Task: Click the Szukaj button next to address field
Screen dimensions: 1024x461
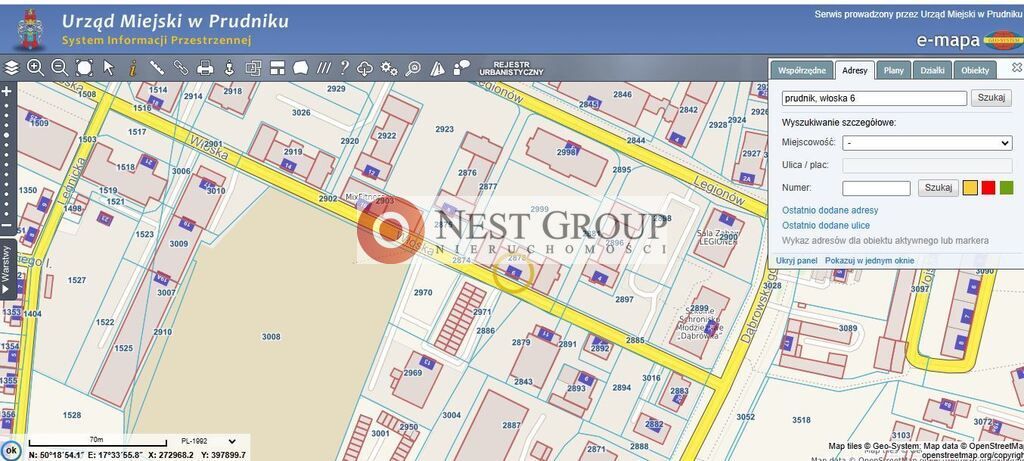Action: (991, 98)
